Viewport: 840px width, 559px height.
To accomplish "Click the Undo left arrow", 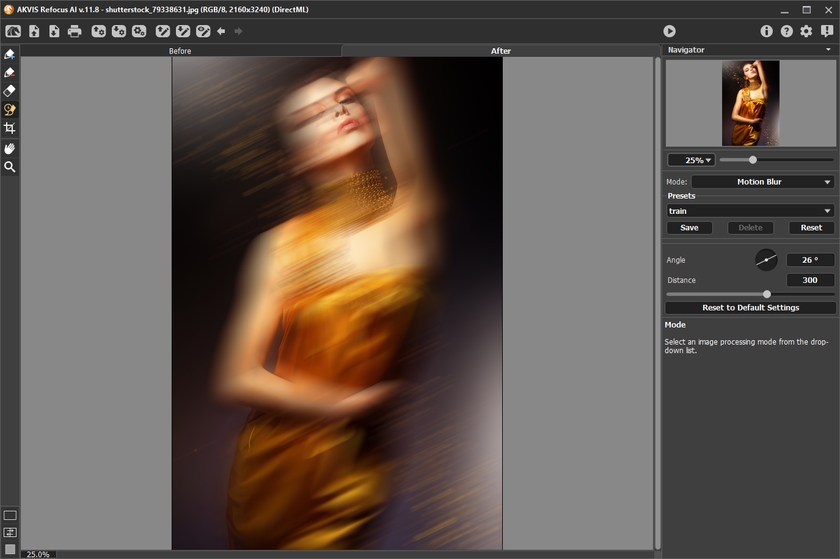I will (222, 31).
